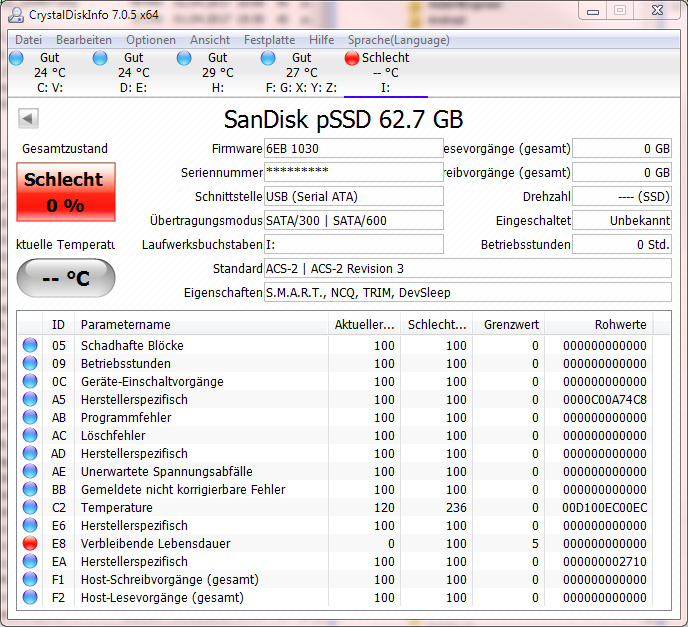
Task: Click the CrystalDiskInfo title bar icon
Action: pos(16,14)
